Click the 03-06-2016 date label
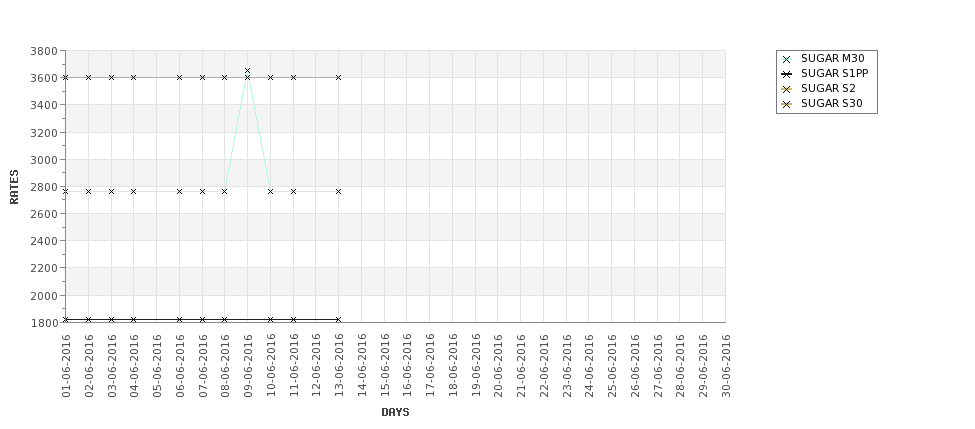The width and height of the screenshot is (975, 429). (111, 366)
